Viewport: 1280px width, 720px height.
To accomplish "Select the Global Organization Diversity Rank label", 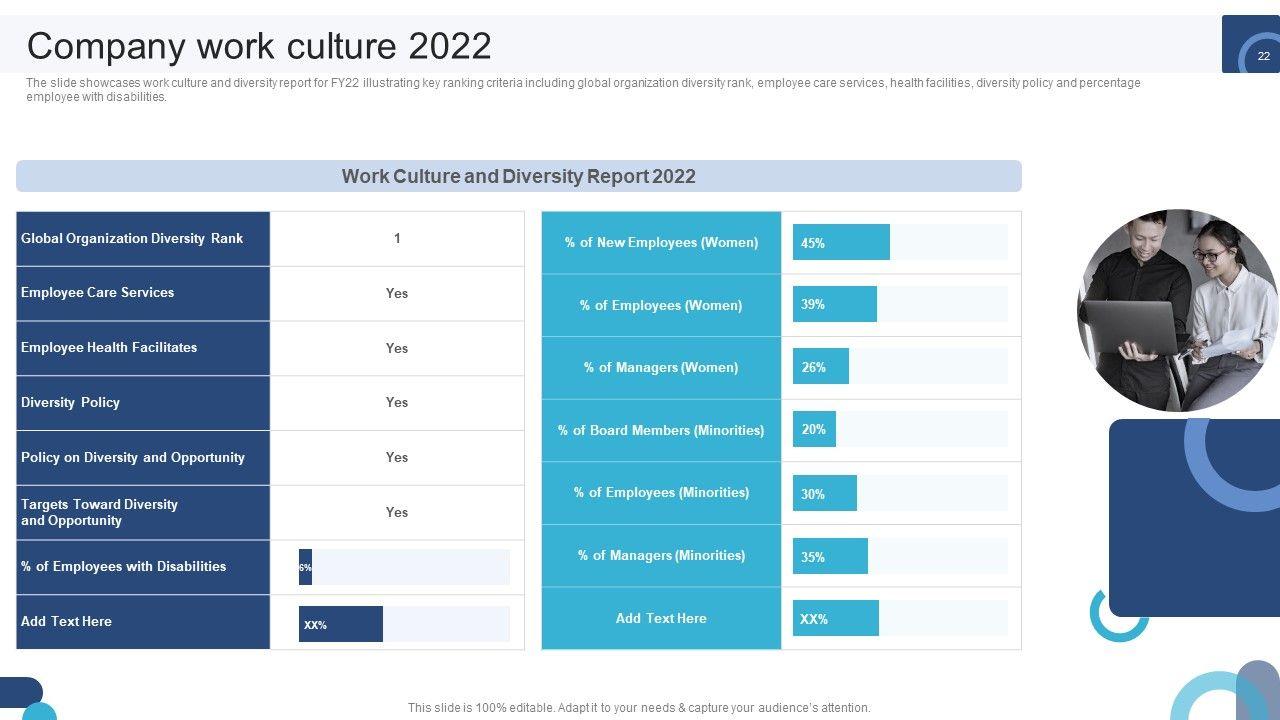I will (x=132, y=239).
